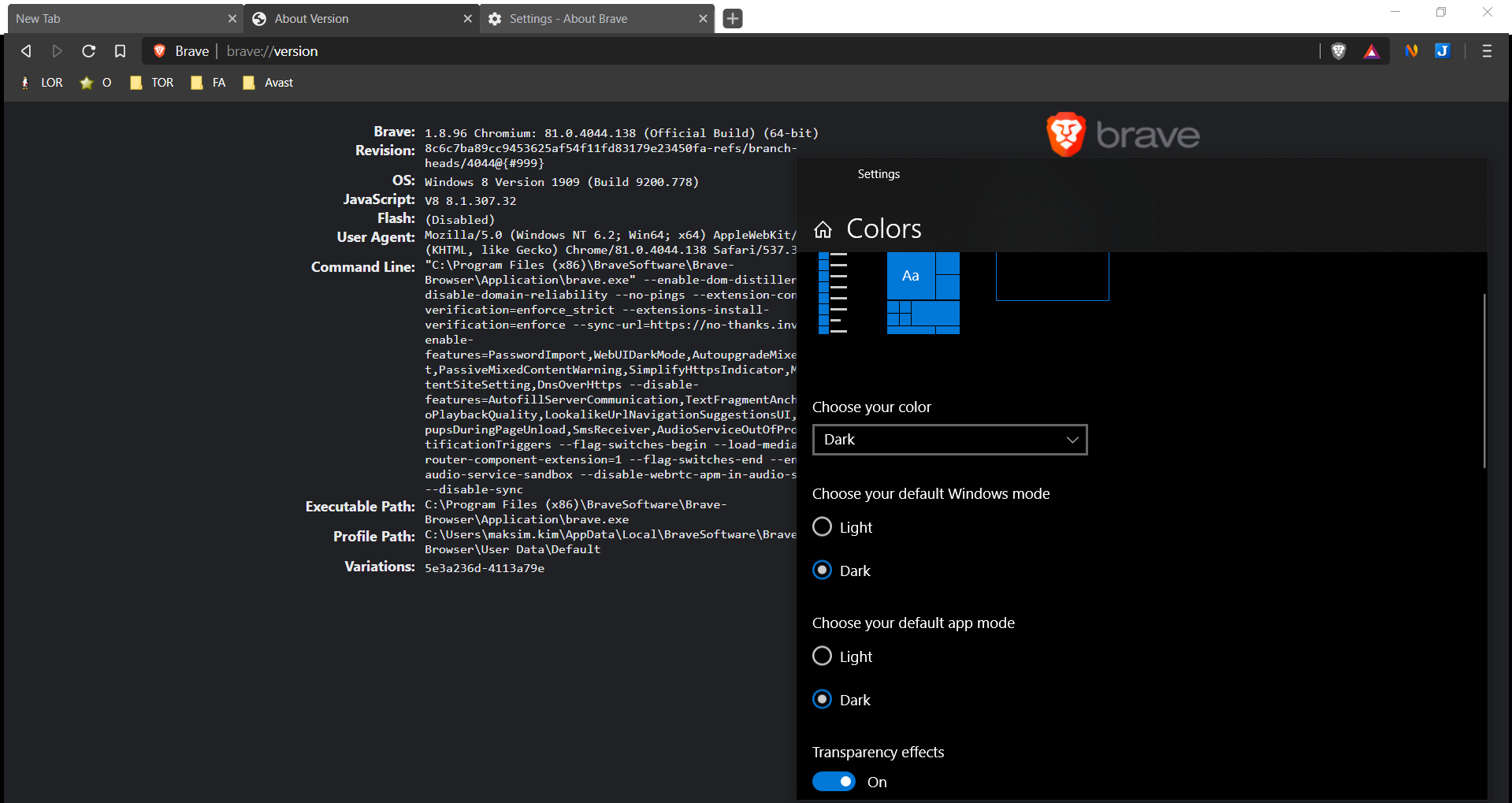Image resolution: width=1512 pixels, height=803 pixels.
Task: Open Brave Rewards triangle icon
Action: coord(1372,51)
